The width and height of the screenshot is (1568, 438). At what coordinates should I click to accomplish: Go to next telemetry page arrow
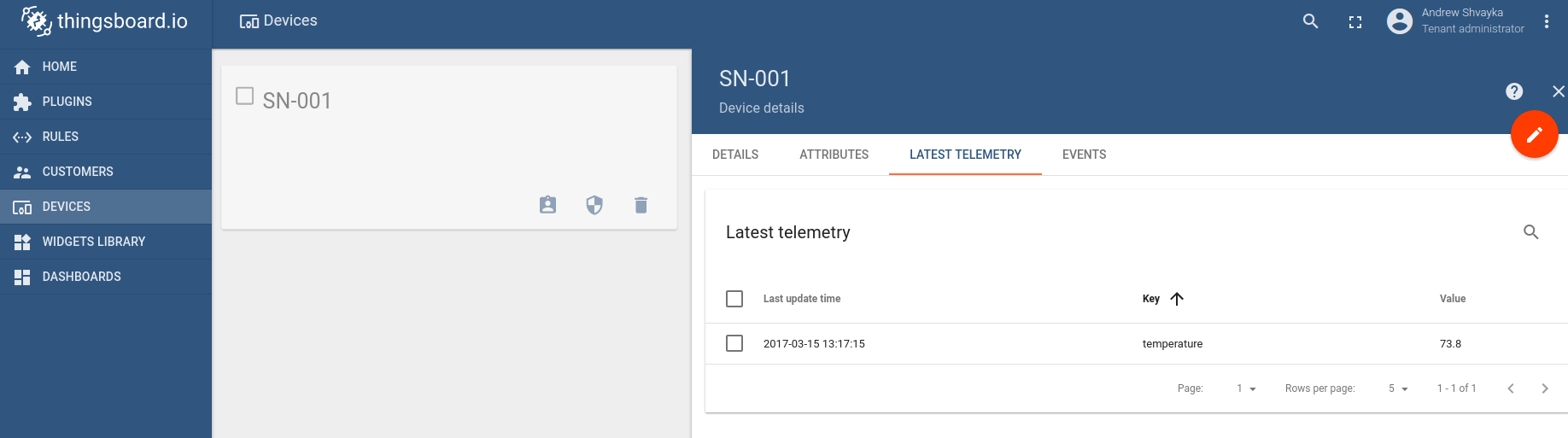click(x=1544, y=388)
